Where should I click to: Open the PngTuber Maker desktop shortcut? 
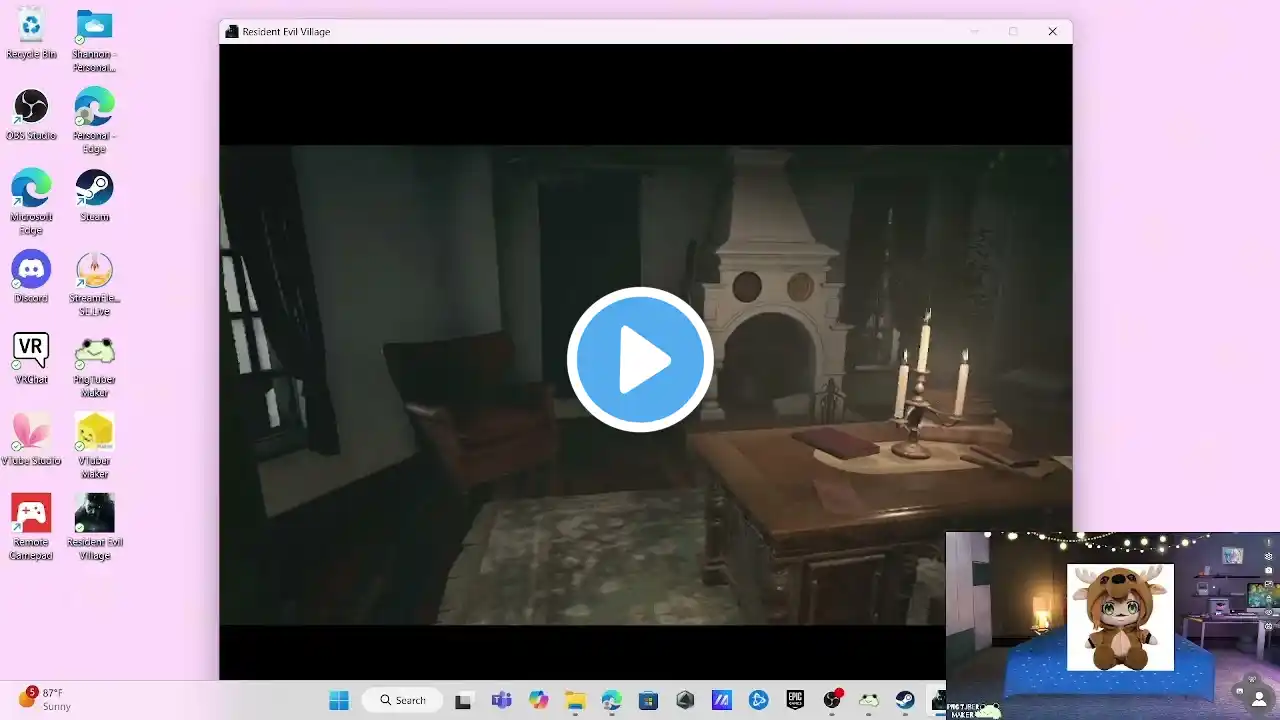(x=94, y=365)
